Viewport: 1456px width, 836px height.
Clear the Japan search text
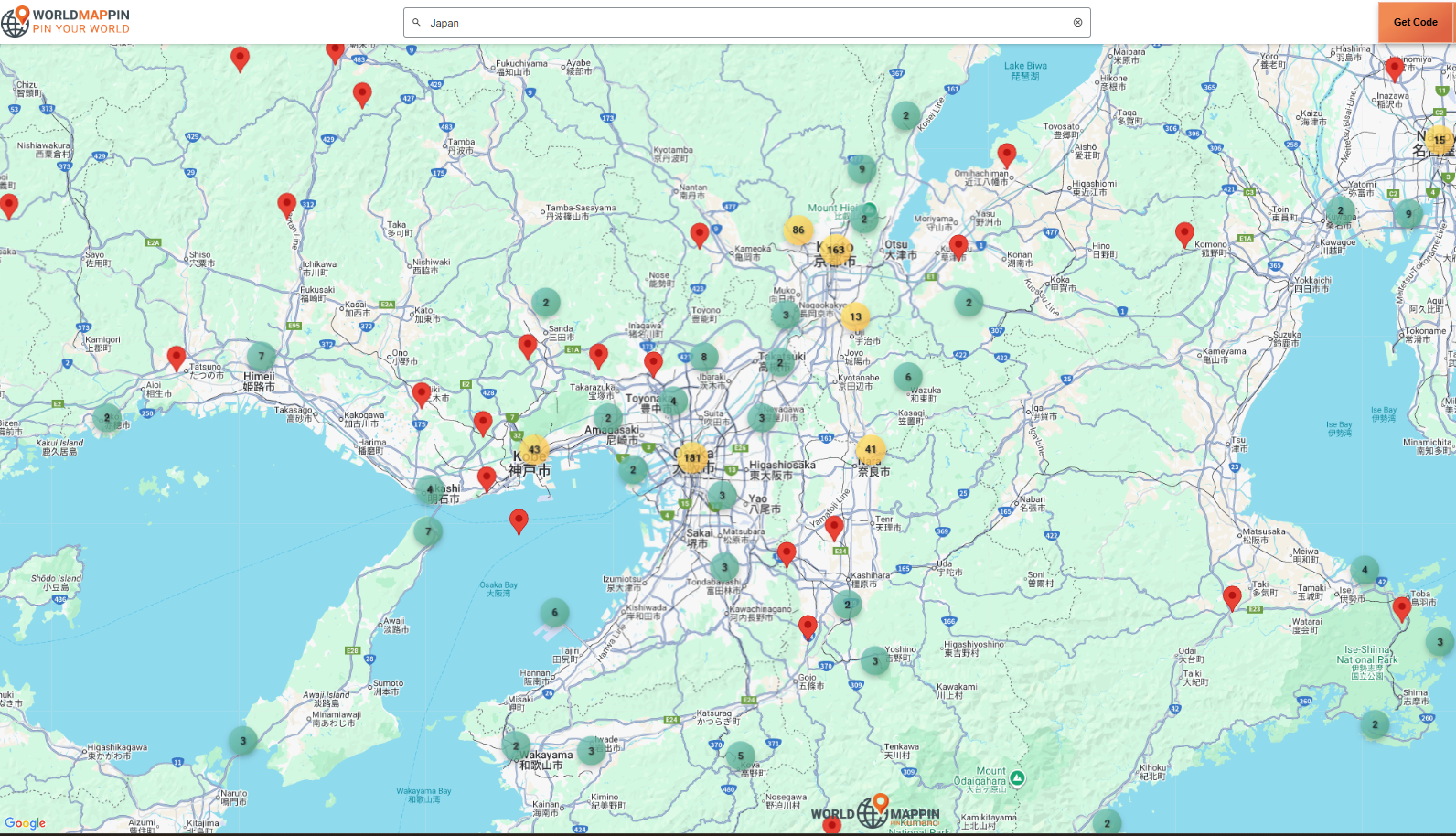(x=1077, y=23)
